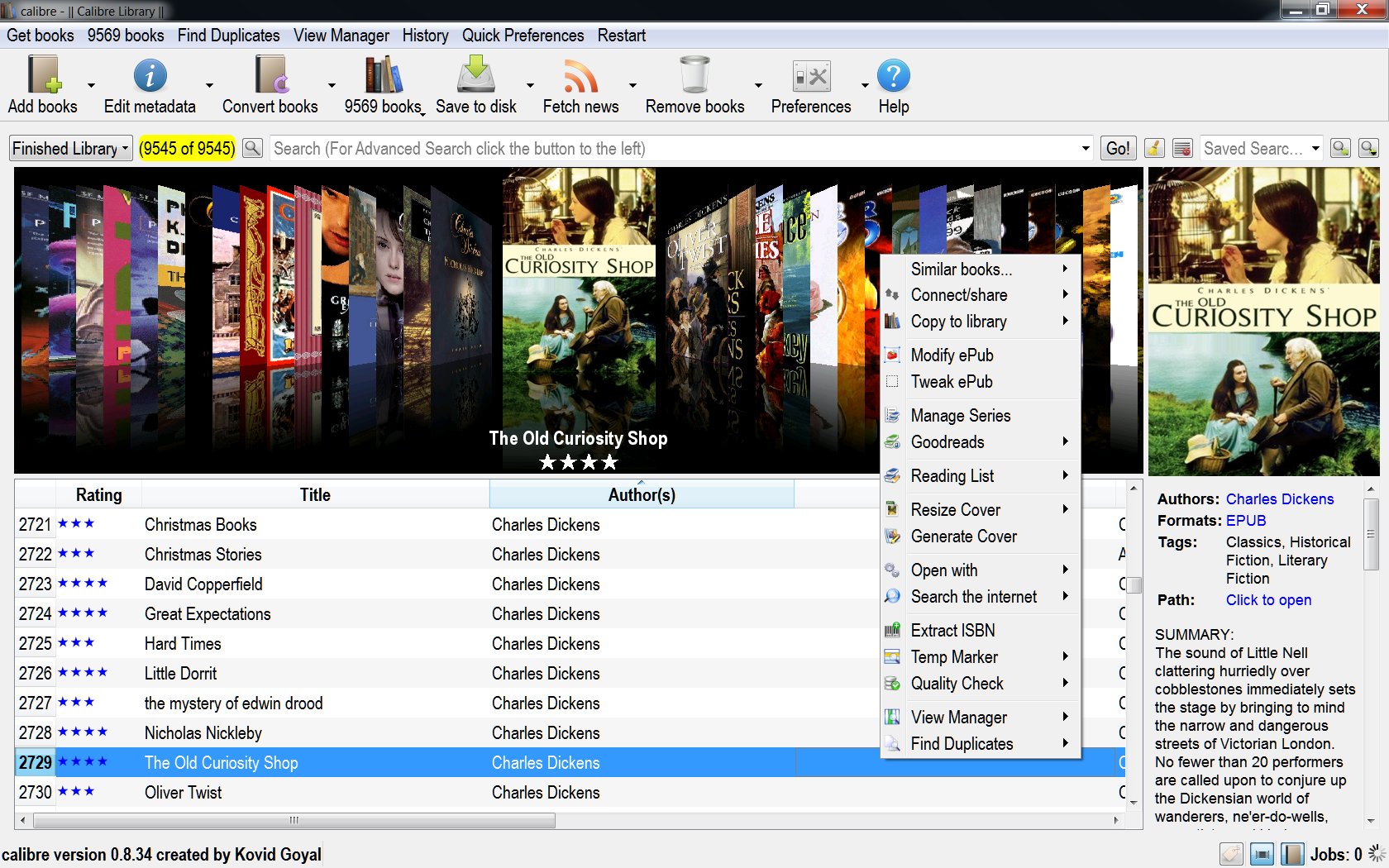Click Generate Cover menu entry
This screenshot has width=1389, height=868.
(981, 537)
